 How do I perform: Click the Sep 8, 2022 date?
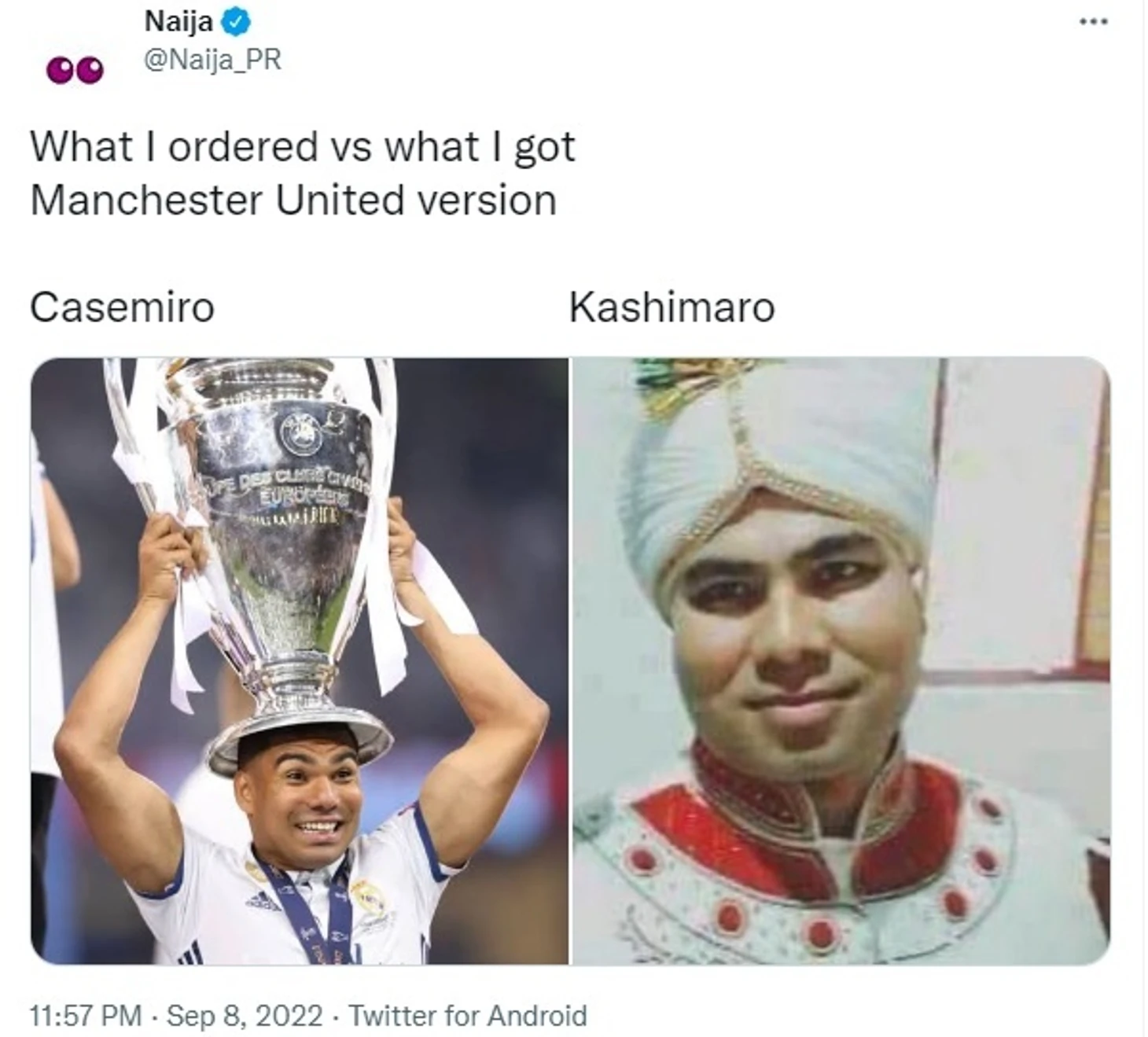(245, 1015)
